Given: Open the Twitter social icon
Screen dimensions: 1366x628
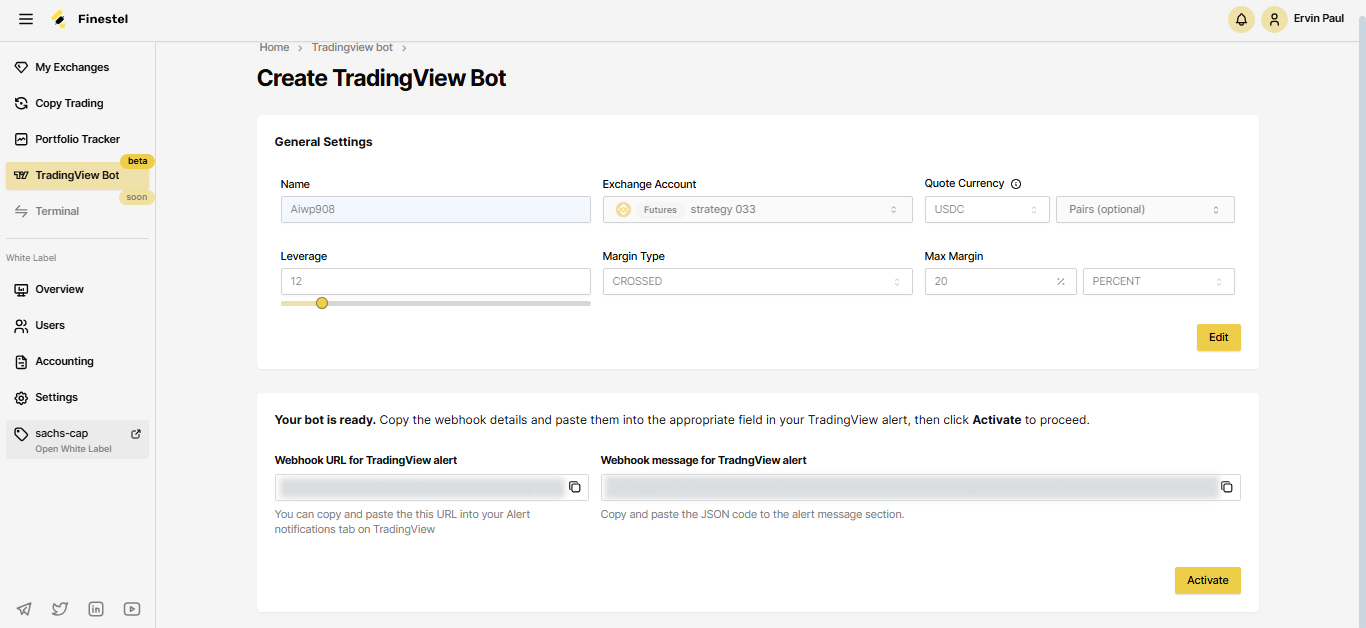Looking at the screenshot, I should (60, 609).
